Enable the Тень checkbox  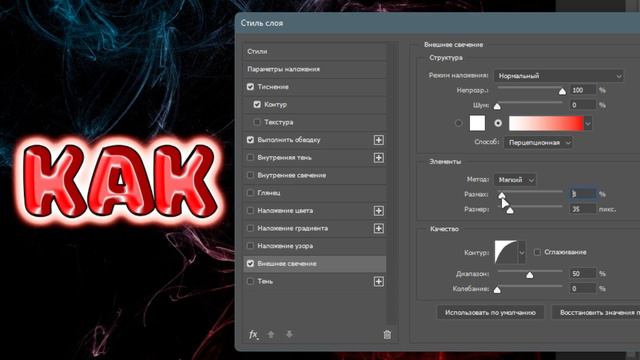coord(250,281)
